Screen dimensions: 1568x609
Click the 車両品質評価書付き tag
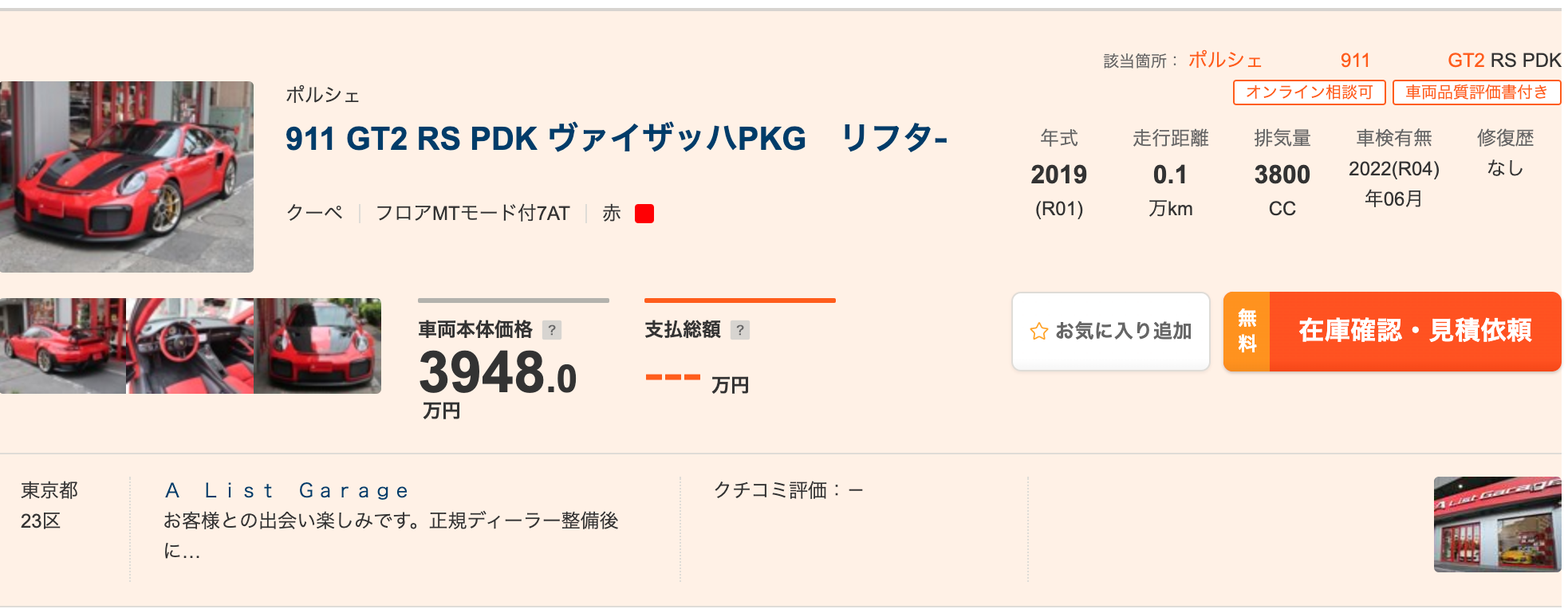(1477, 92)
